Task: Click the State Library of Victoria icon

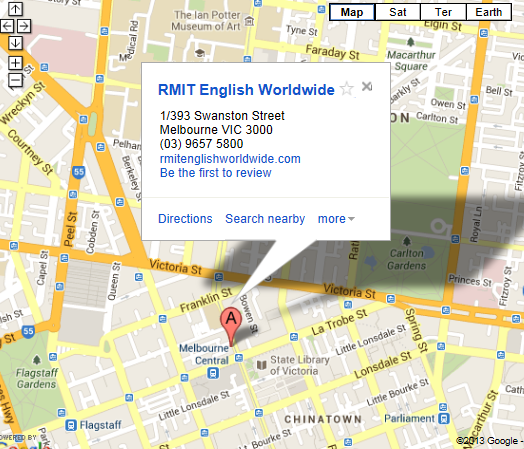Action: pos(262,364)
